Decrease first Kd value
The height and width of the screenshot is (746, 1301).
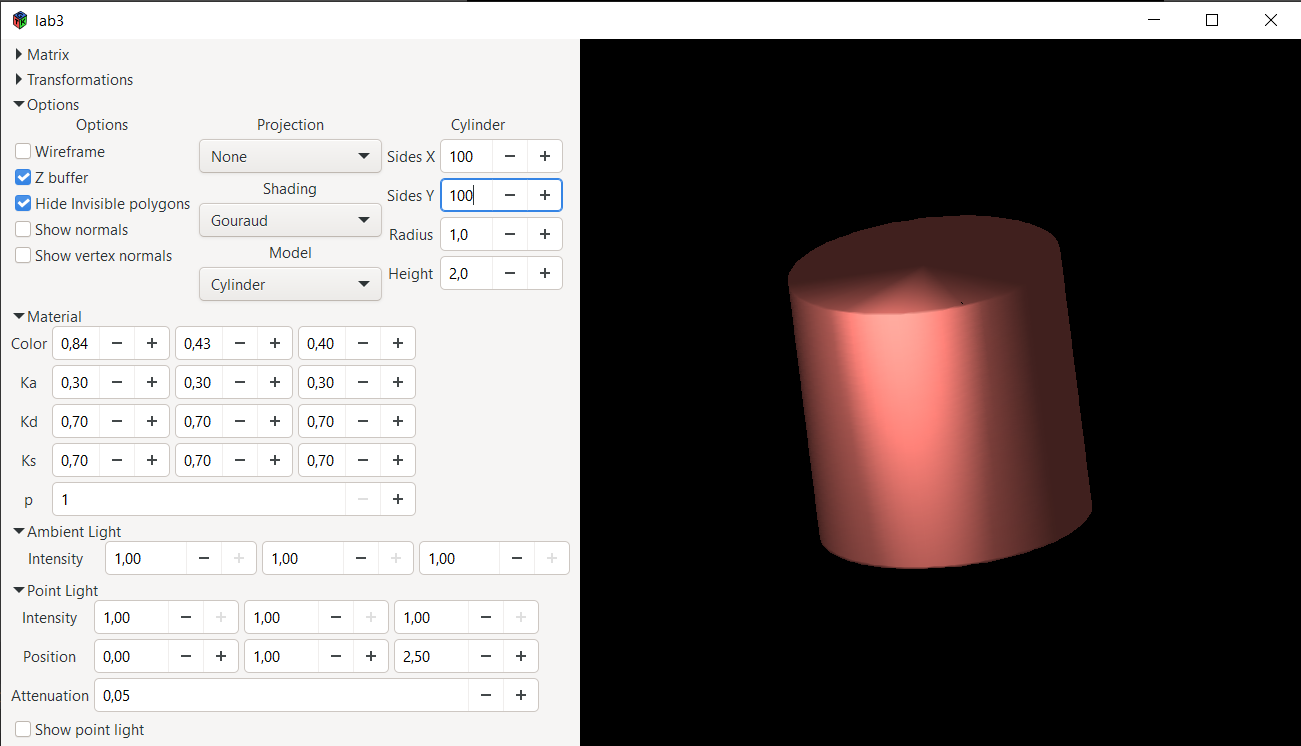click(117, 421)
